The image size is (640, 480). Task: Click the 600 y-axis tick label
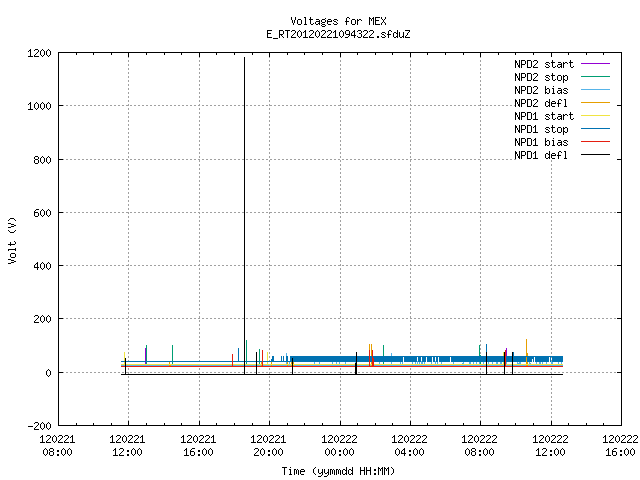click(42, 213)
